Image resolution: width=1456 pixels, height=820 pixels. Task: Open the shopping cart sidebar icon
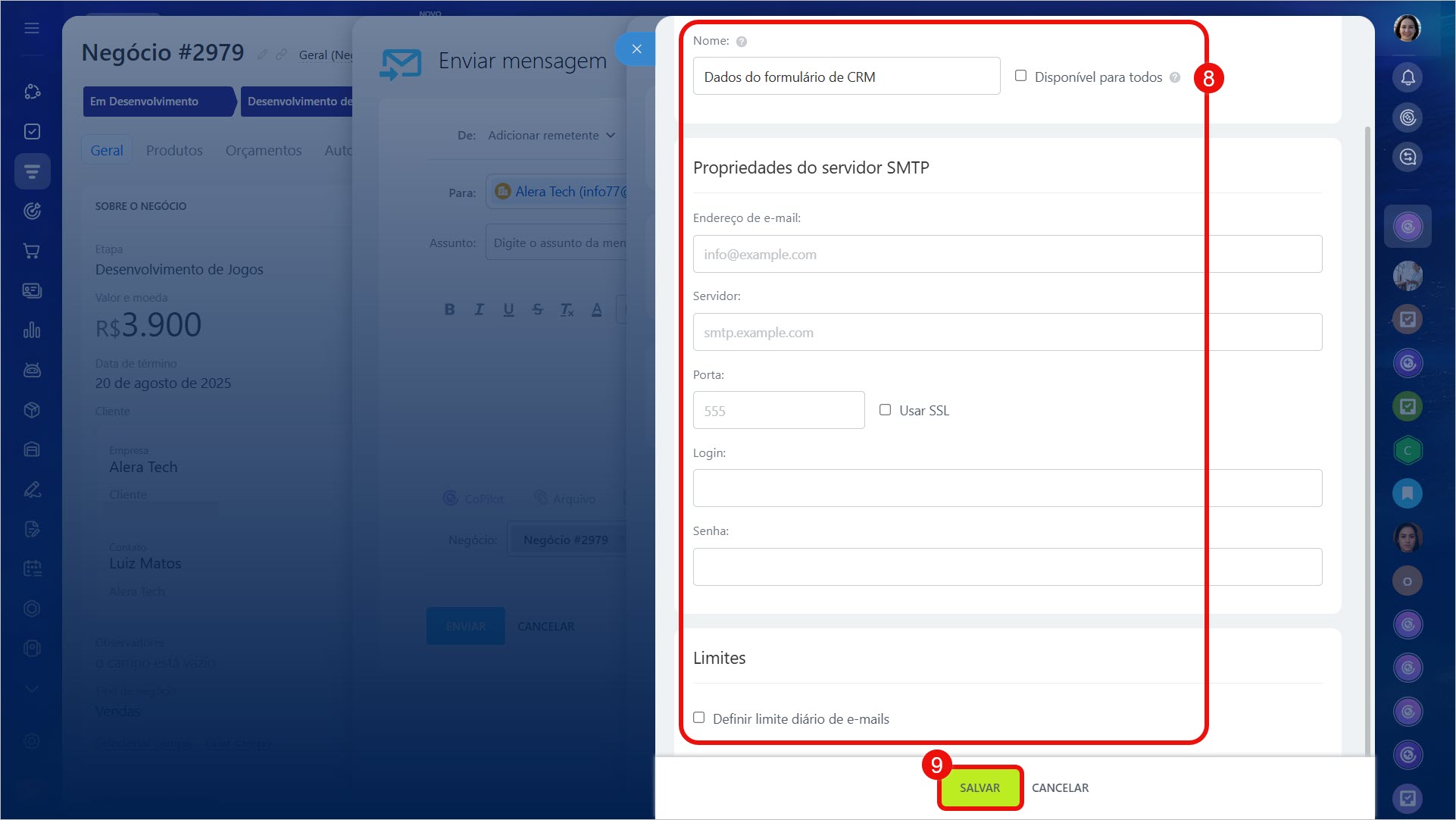pos(32,251)
